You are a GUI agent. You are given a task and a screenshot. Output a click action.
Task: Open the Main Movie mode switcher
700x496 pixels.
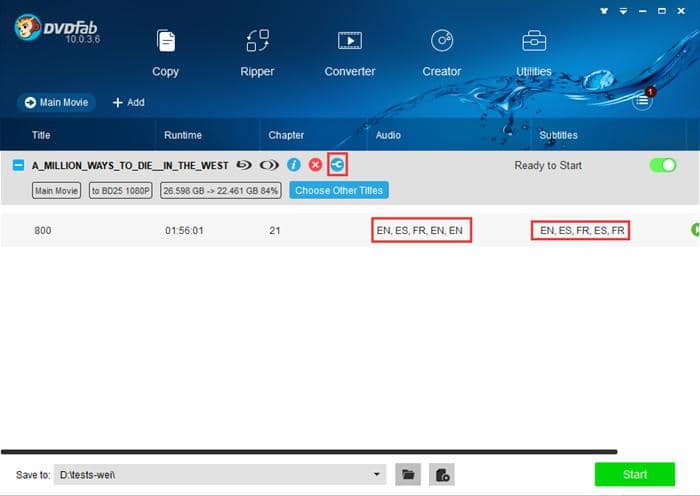coord(56,102)
